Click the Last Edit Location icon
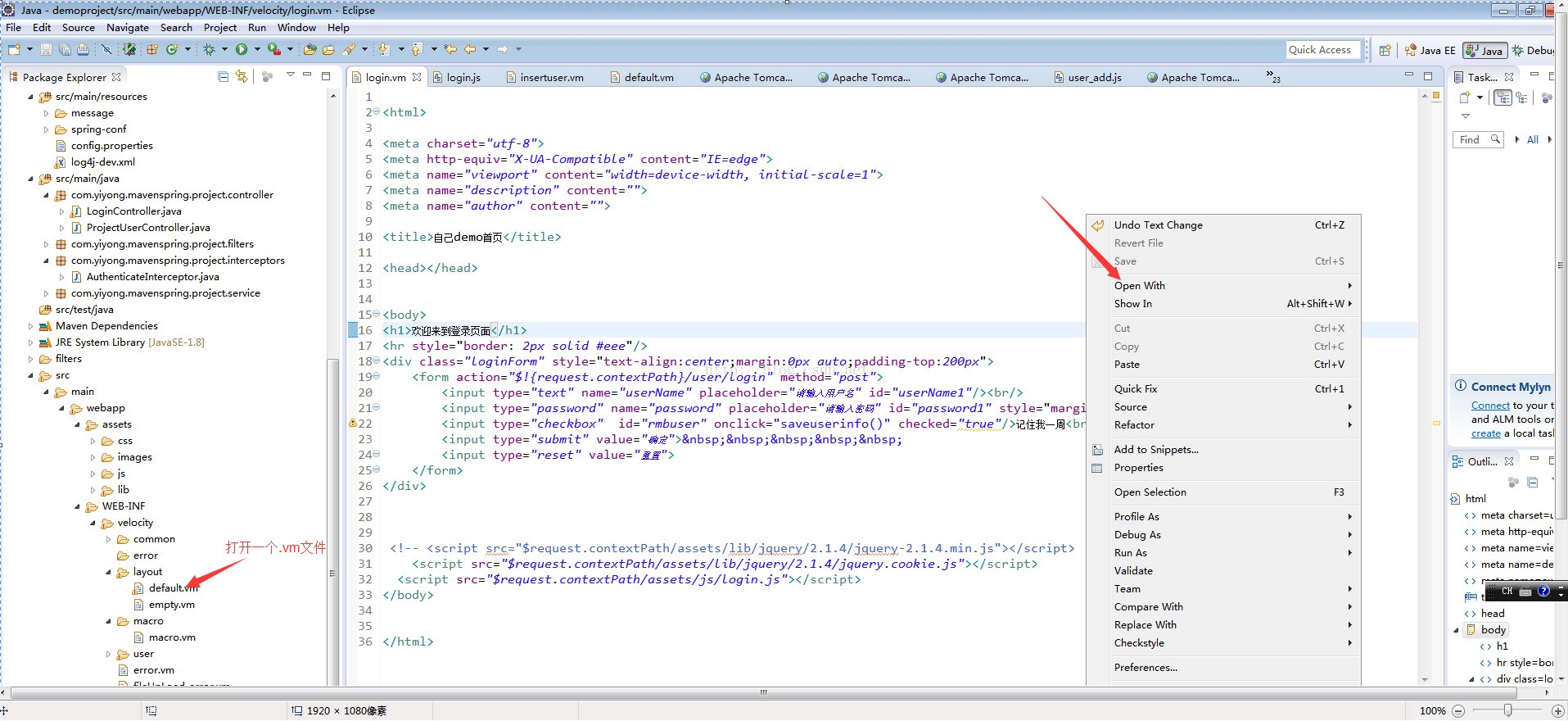Screen dimensions: 1568x721 [x=450, y=50]
